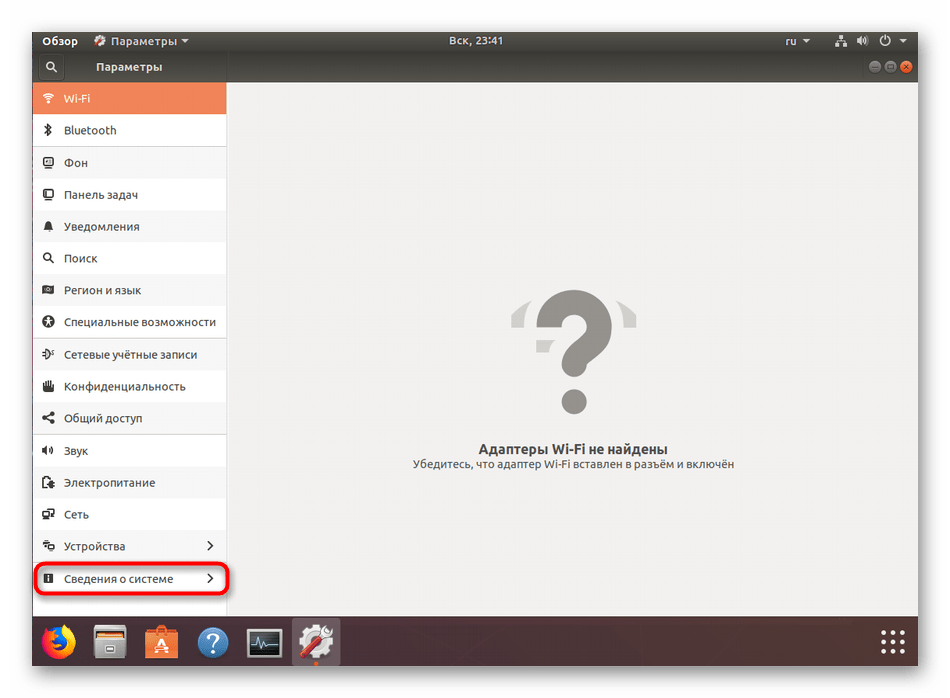Click the network status icon in top bar
Image resolution: width=950 pixels, height=698 pixels.
click(840, 41)
